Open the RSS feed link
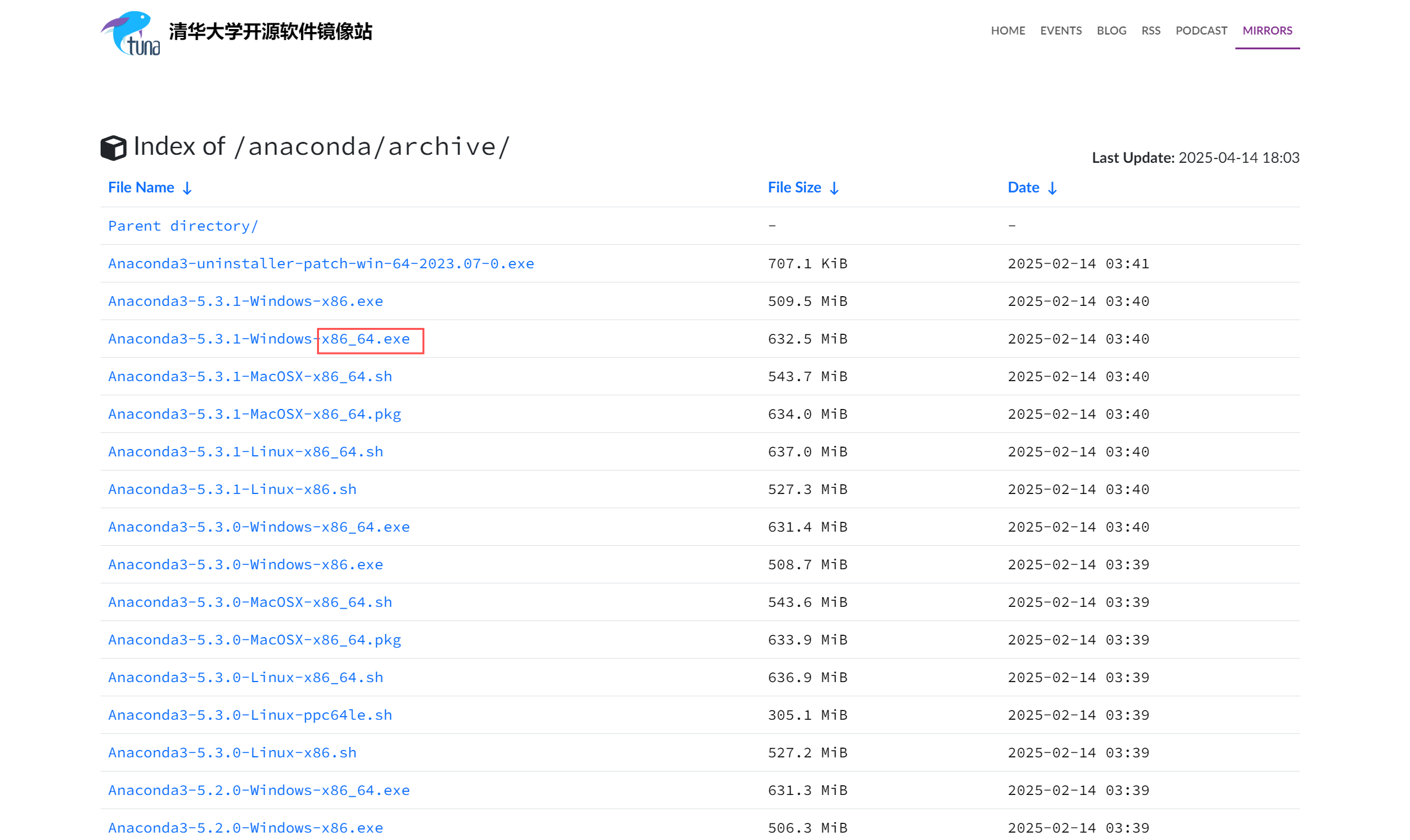1410x840 pixels. pos(1151,30)
